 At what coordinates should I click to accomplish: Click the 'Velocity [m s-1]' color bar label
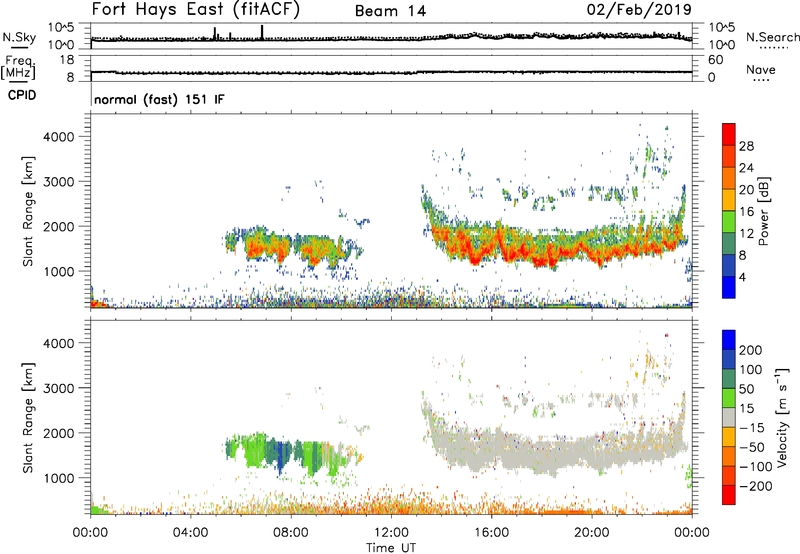[x=782, y=418]
